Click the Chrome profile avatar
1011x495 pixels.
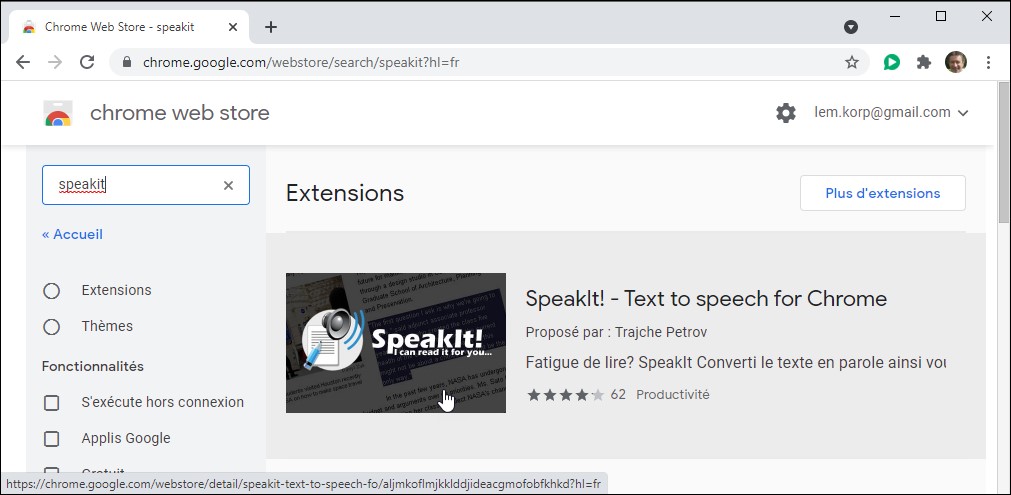coord(956,62)
